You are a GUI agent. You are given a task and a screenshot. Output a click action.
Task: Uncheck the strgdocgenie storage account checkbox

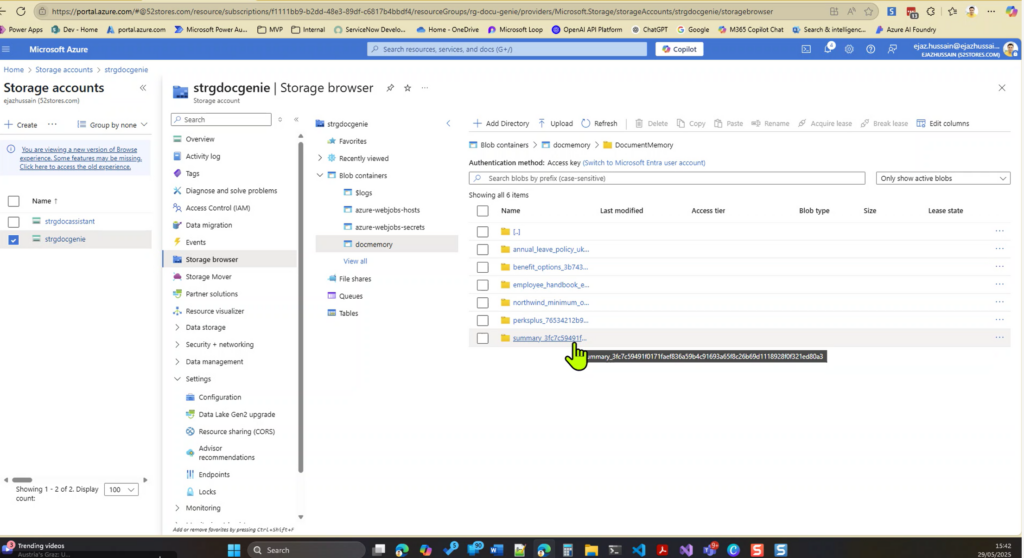[x=14, y=240]
